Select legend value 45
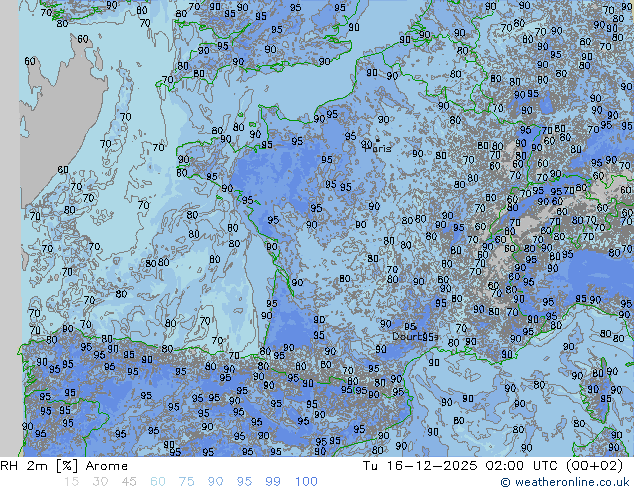 tap(129, 482)
